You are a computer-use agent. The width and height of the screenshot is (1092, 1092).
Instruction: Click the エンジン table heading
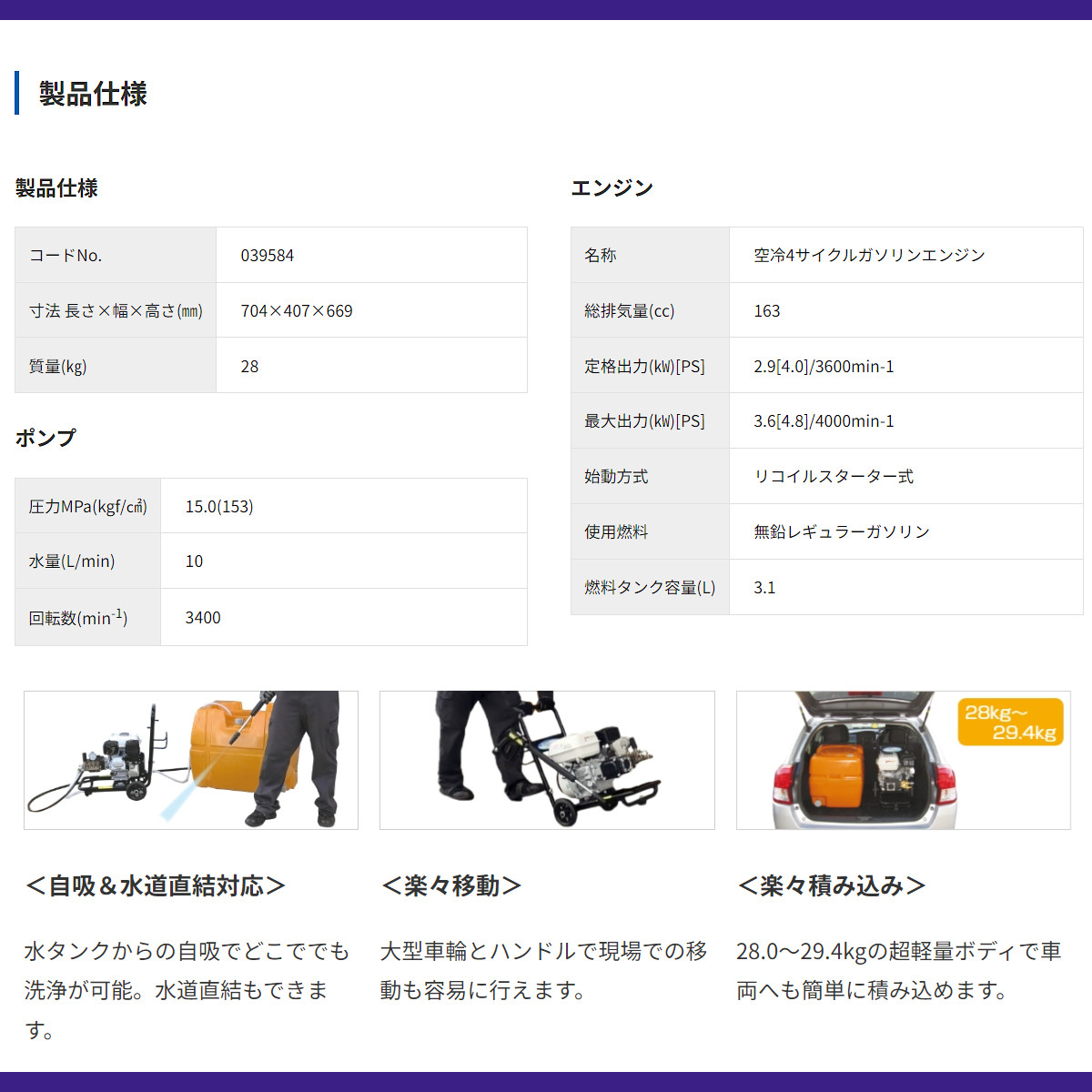coord(612,187)
